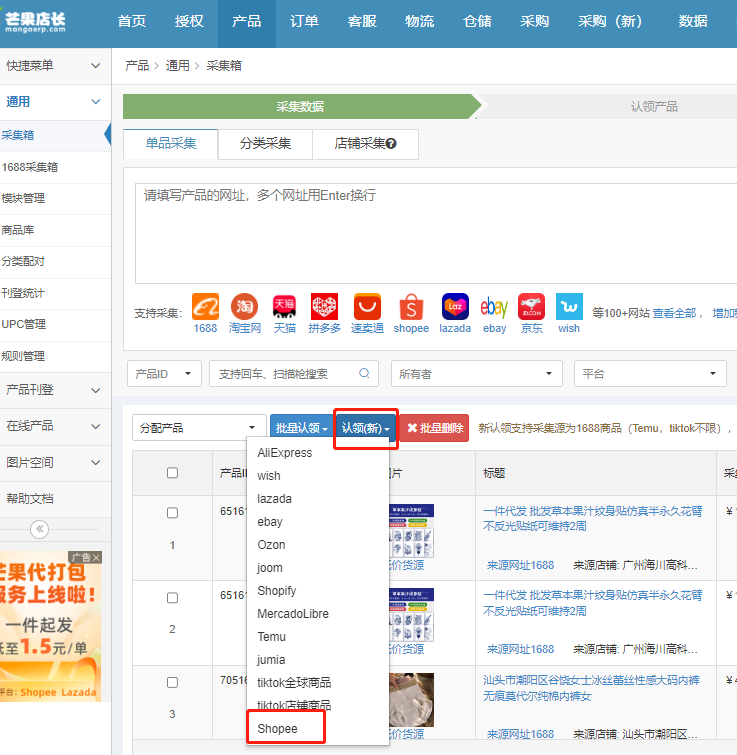Collapse sidebar with double-arrow icon
The width and height of the screenshot is (737, 755).
(39, 529)
